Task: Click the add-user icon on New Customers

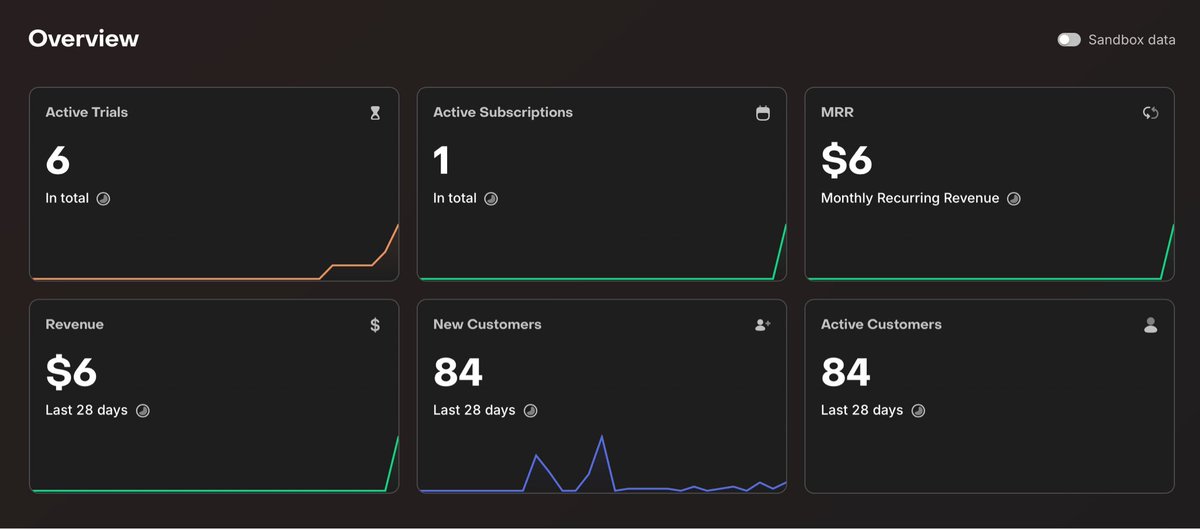Action: (763, 325)
